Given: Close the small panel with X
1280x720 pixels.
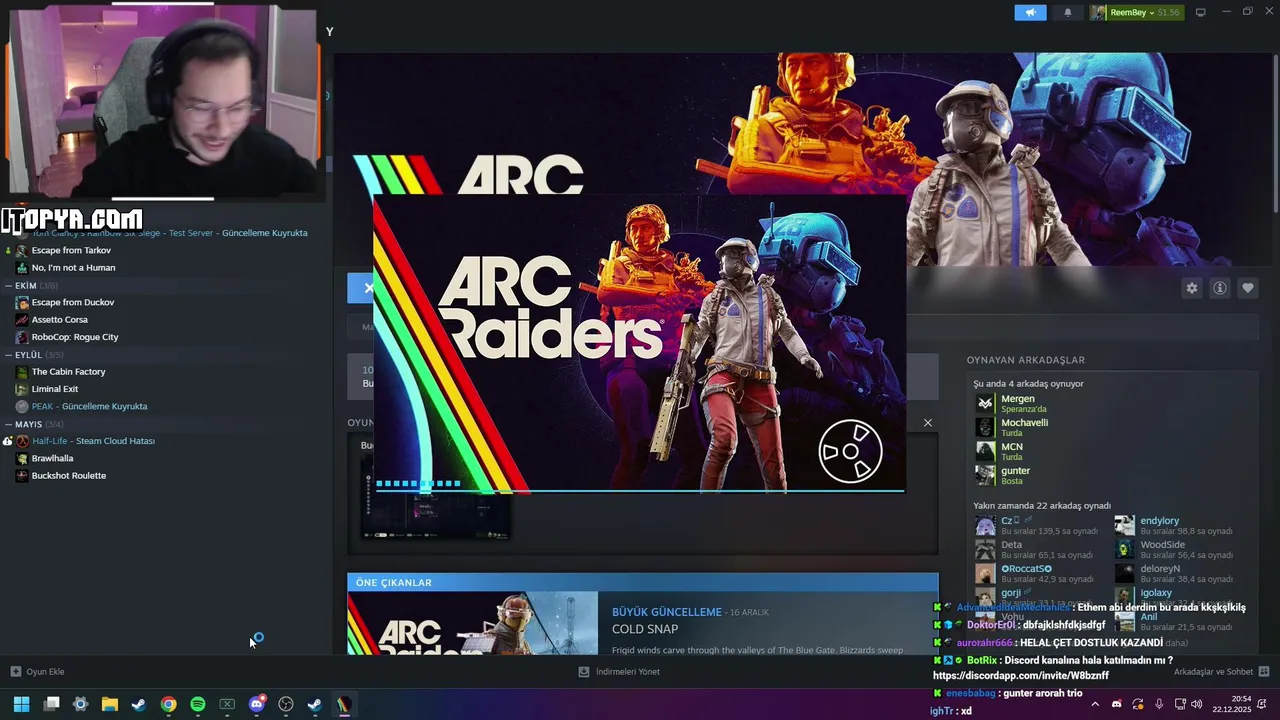Looking at the screenshot, I should click(x=928, y=423).
